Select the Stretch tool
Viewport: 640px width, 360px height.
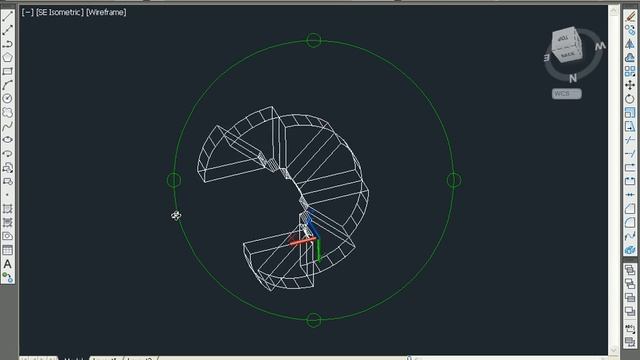pyautogui.click(x=630, y=126)
